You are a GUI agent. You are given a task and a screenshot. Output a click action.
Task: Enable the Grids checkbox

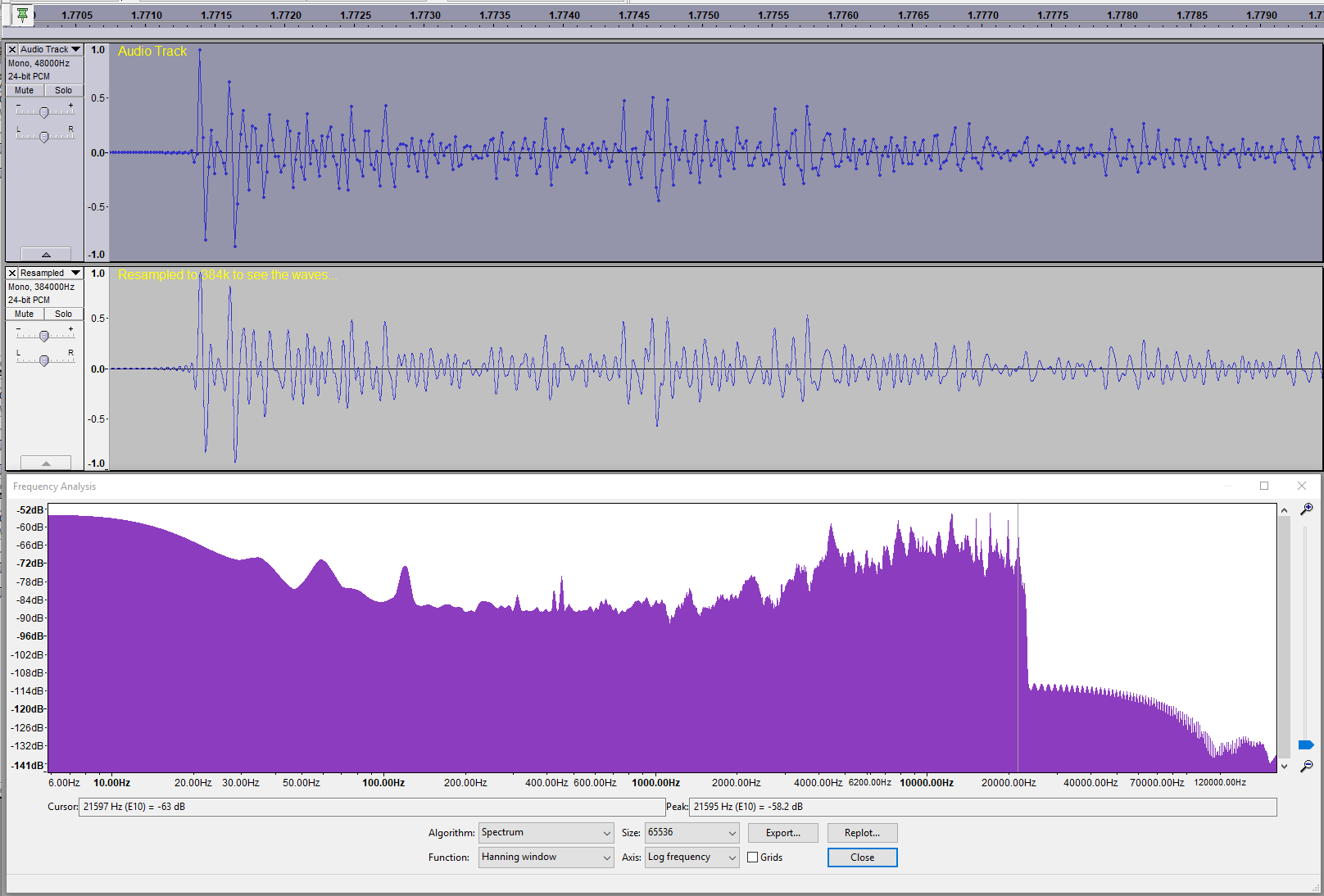pos(752,858)
